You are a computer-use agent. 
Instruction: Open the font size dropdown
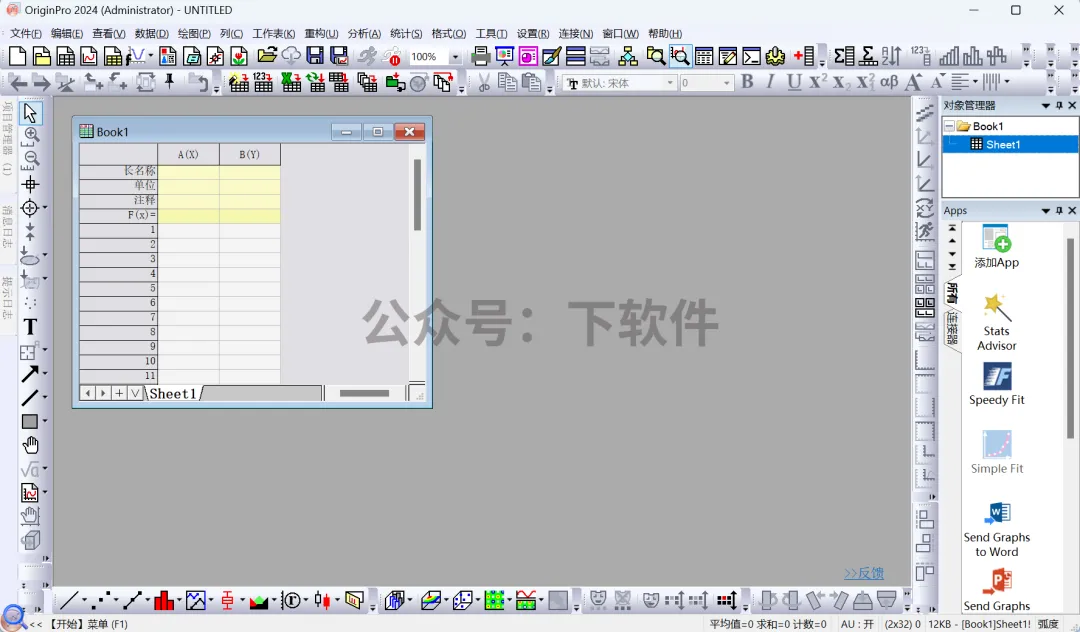[x=727, y=83]
